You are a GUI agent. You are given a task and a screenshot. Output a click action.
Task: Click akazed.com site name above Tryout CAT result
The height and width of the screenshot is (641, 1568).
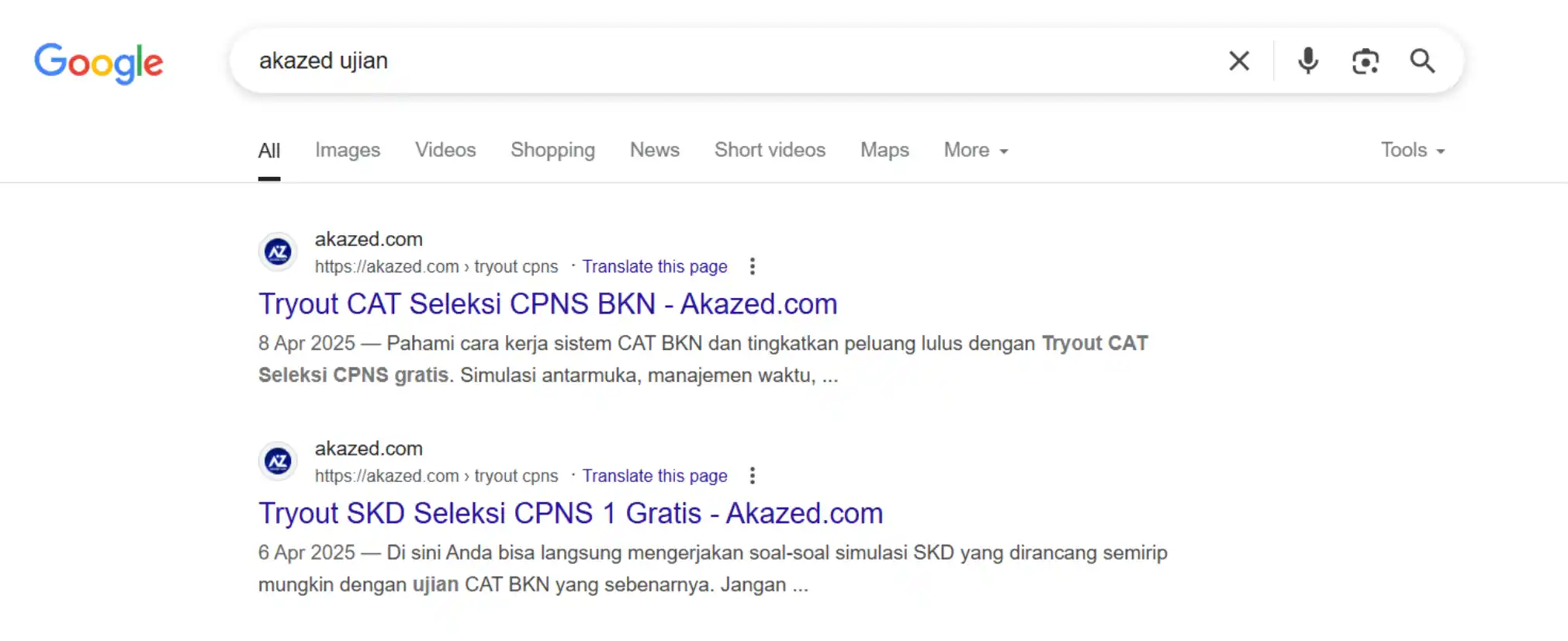pyautogui.click(x=369, y=239)
